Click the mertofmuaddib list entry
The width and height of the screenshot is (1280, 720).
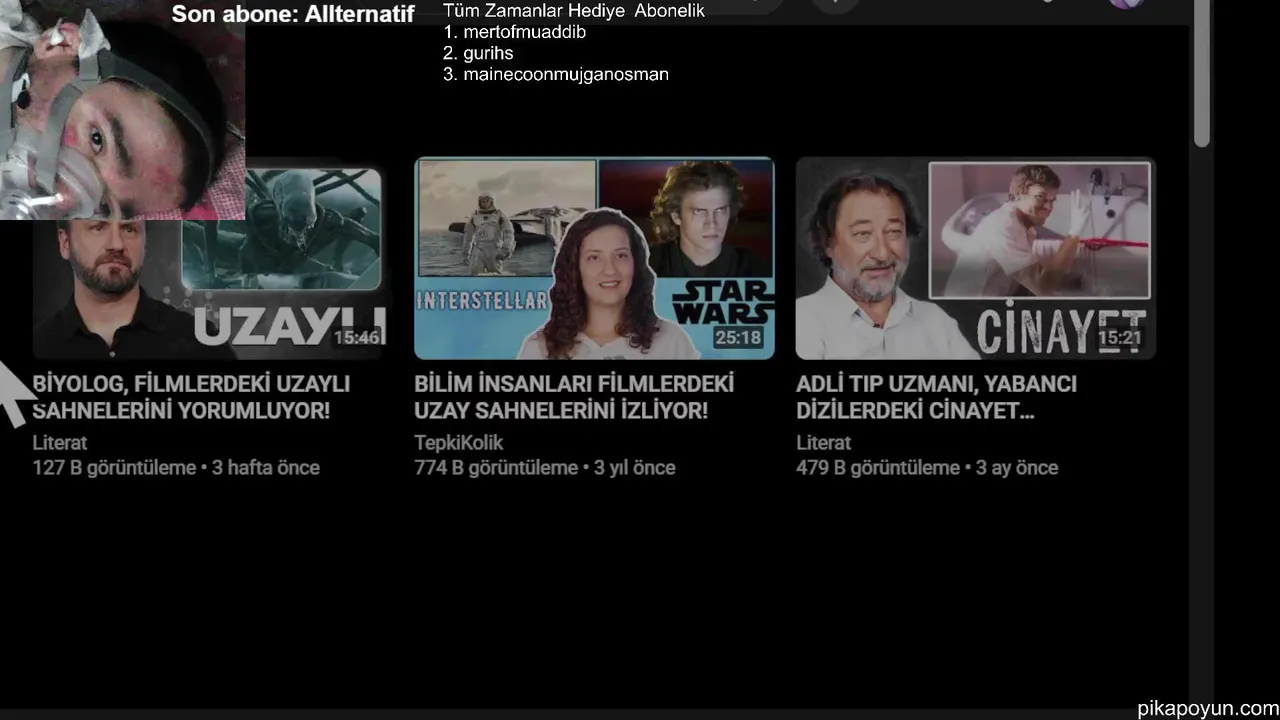coord(515,32)
